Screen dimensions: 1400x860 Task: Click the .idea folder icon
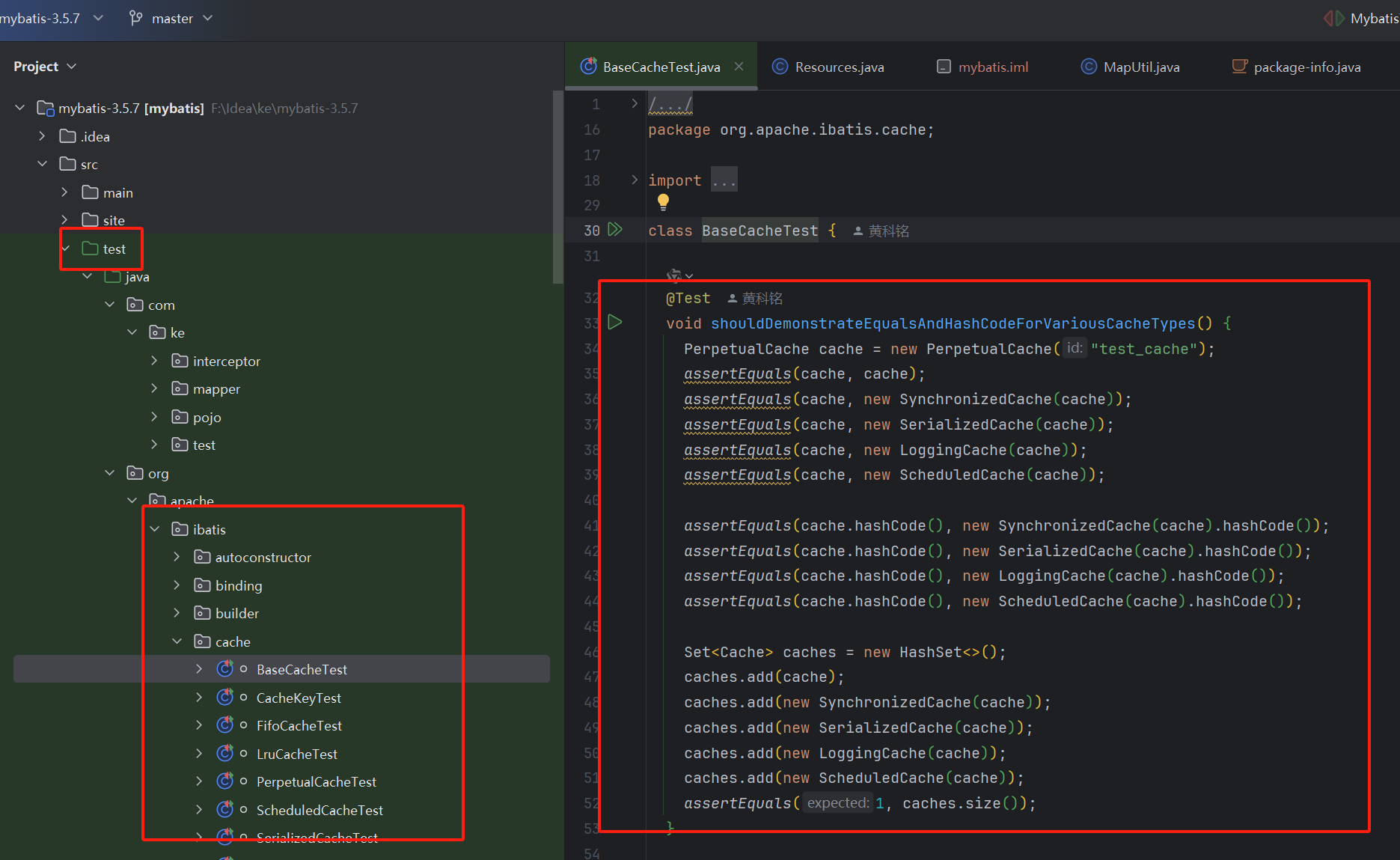(x=67, y=135)
